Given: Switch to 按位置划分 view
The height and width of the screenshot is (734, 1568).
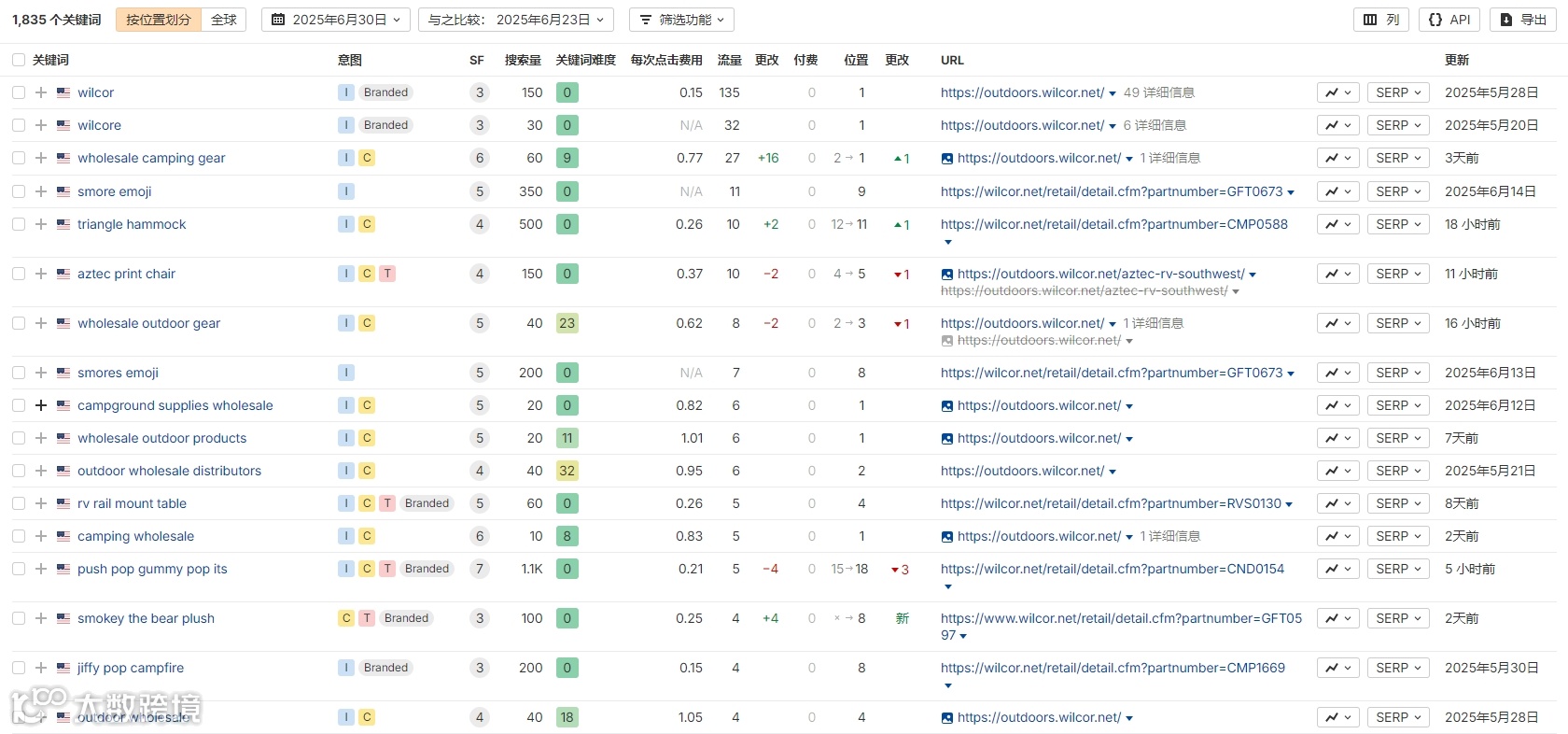Looking at the screenshot, I should tap(159, 20).
